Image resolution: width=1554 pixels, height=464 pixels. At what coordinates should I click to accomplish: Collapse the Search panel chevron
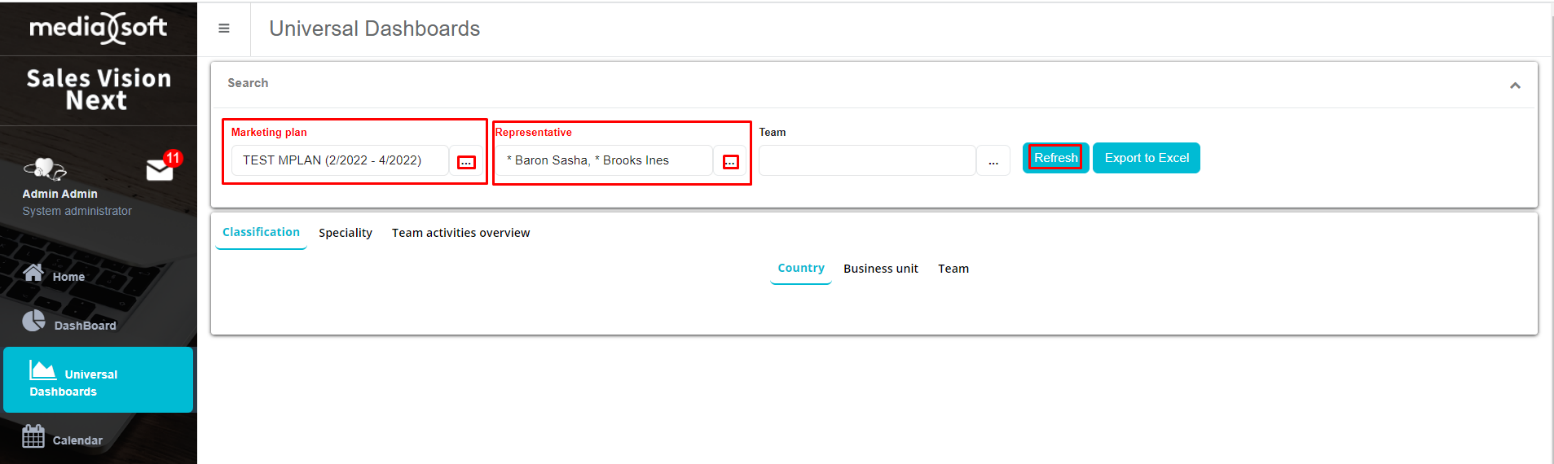click(1515, 85)
